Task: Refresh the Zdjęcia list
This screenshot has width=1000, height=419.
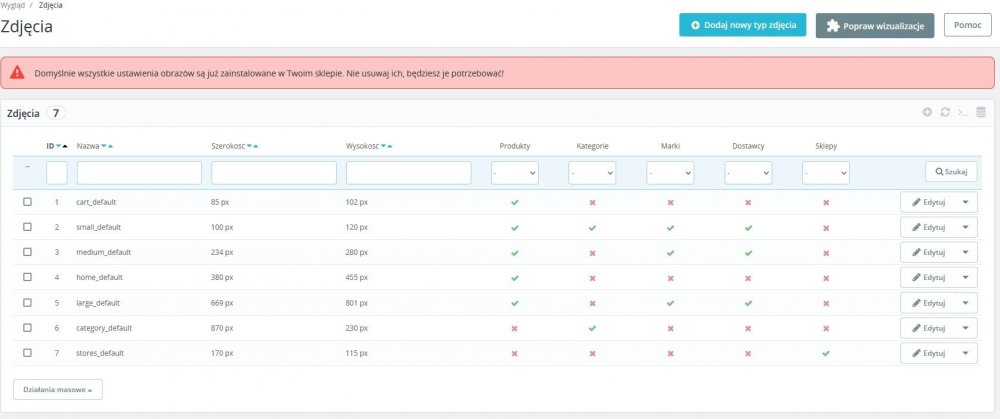Action: pos(944,112)
